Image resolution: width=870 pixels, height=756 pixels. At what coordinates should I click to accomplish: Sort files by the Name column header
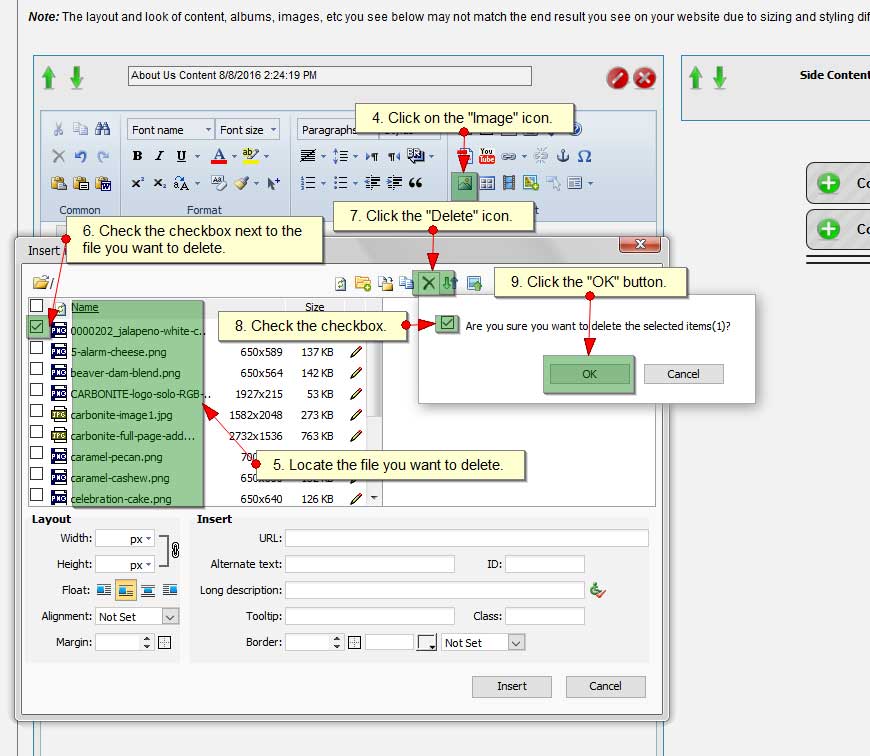point(85,307)
